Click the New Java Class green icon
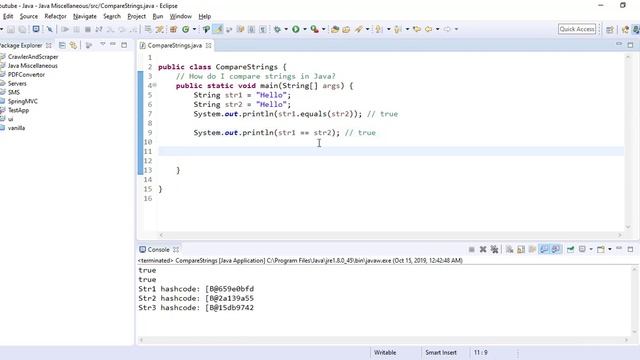This screenshot has width=640, height=360. coord(186,29)
